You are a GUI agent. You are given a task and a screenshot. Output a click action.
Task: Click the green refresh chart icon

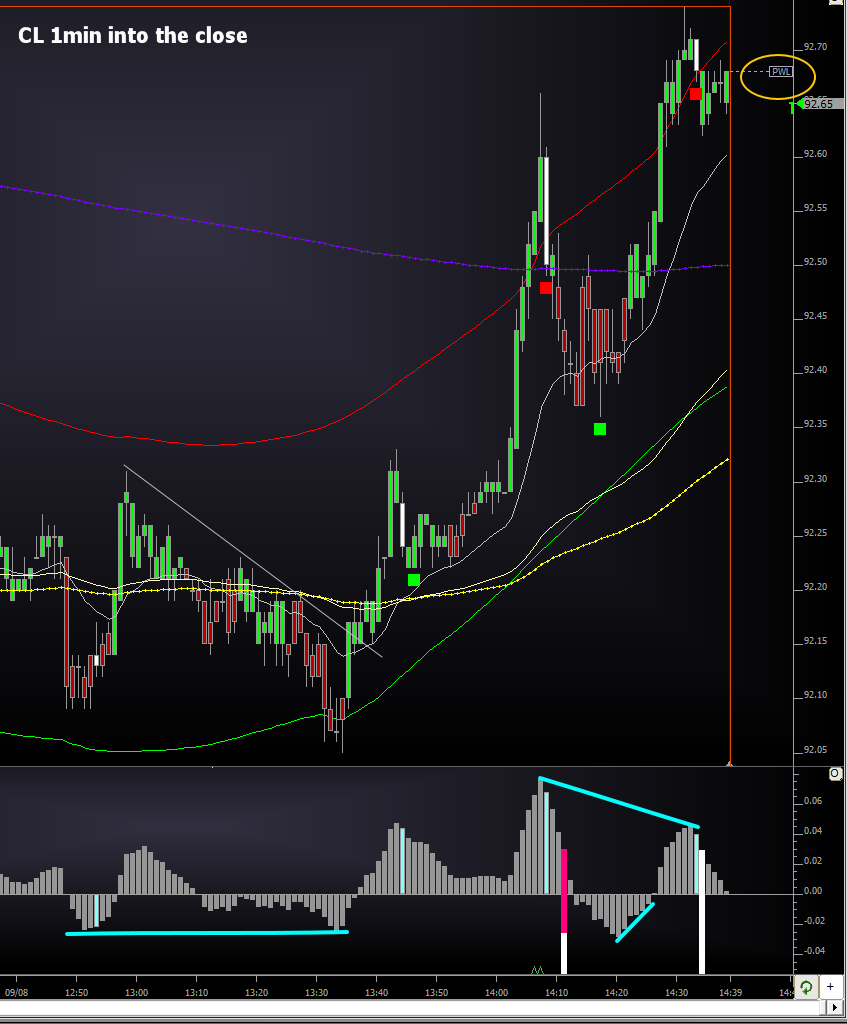coord(807,987)
